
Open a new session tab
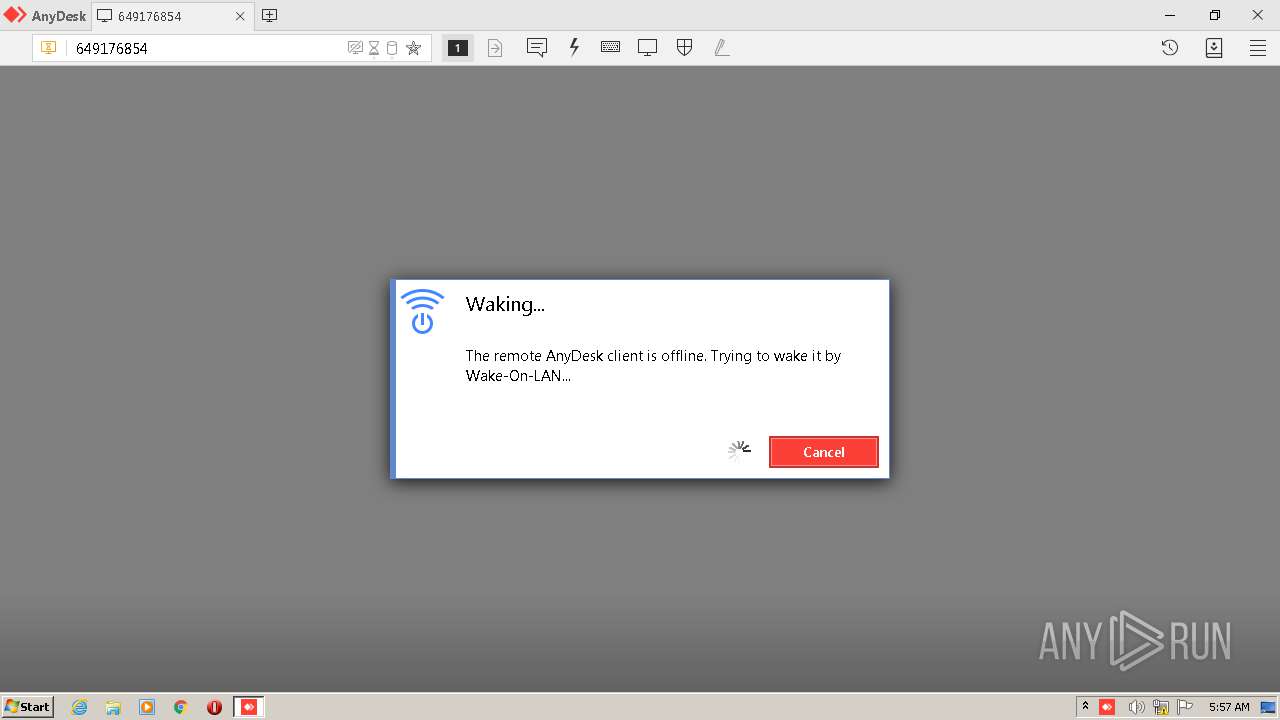269,16
